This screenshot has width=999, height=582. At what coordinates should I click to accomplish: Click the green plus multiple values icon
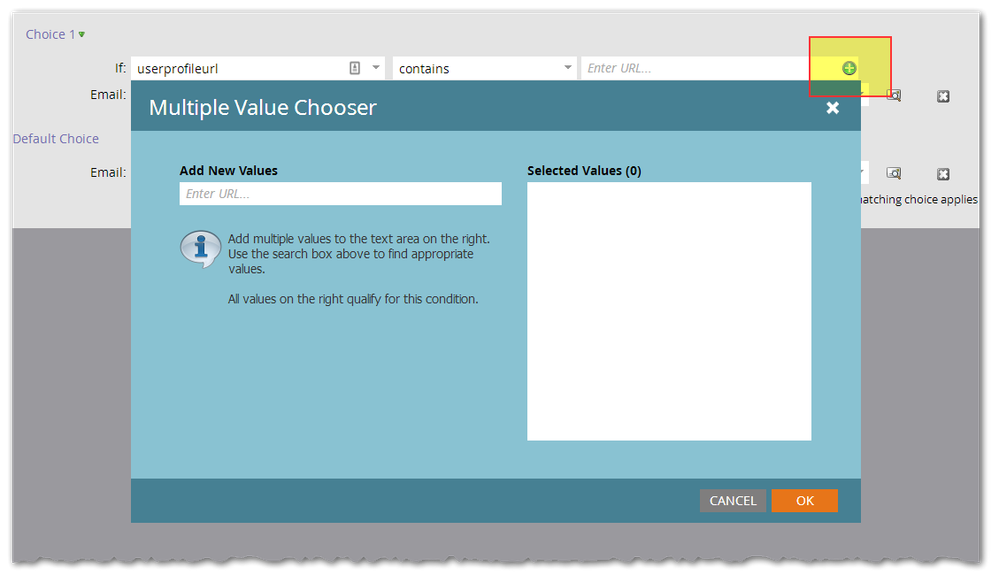click(x=849, y=68)
